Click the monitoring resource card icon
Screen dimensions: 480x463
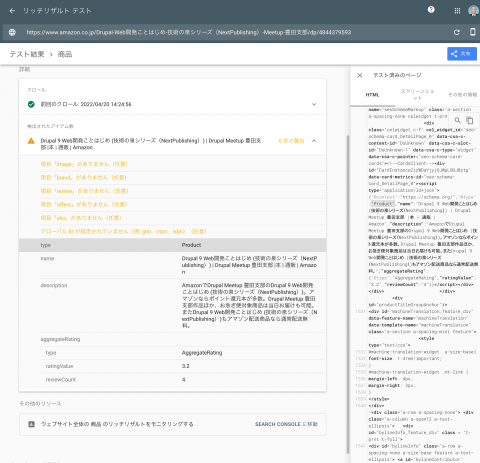(31, 424)
